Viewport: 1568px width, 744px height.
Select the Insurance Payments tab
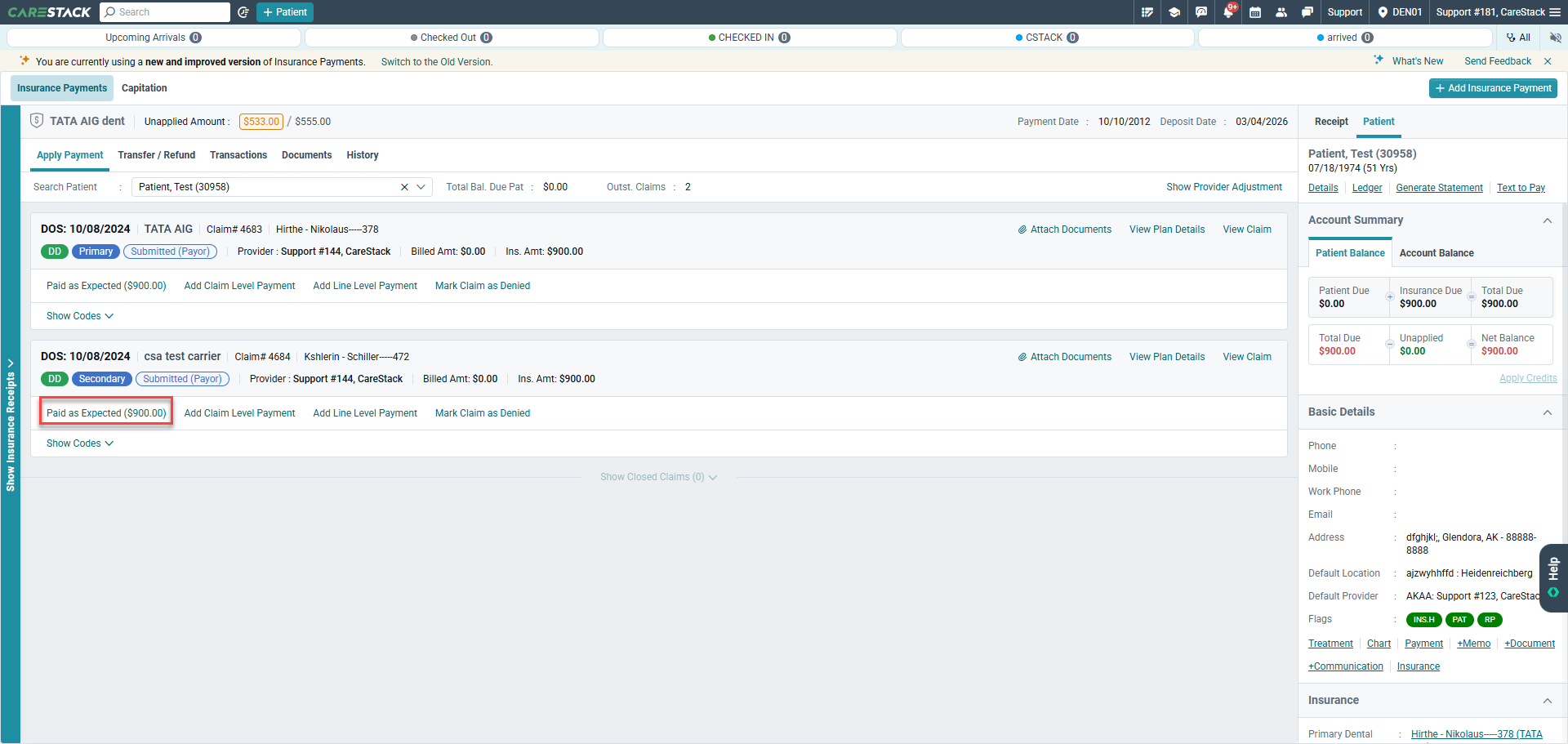pos(62,88)
